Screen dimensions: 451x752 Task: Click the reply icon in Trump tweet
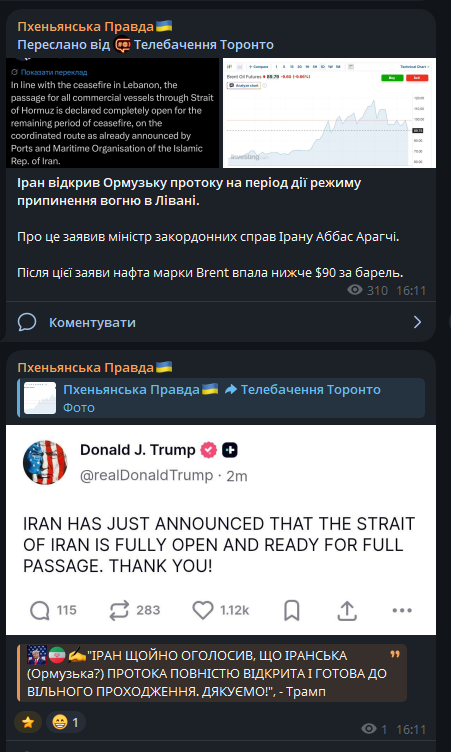point(40,611)
